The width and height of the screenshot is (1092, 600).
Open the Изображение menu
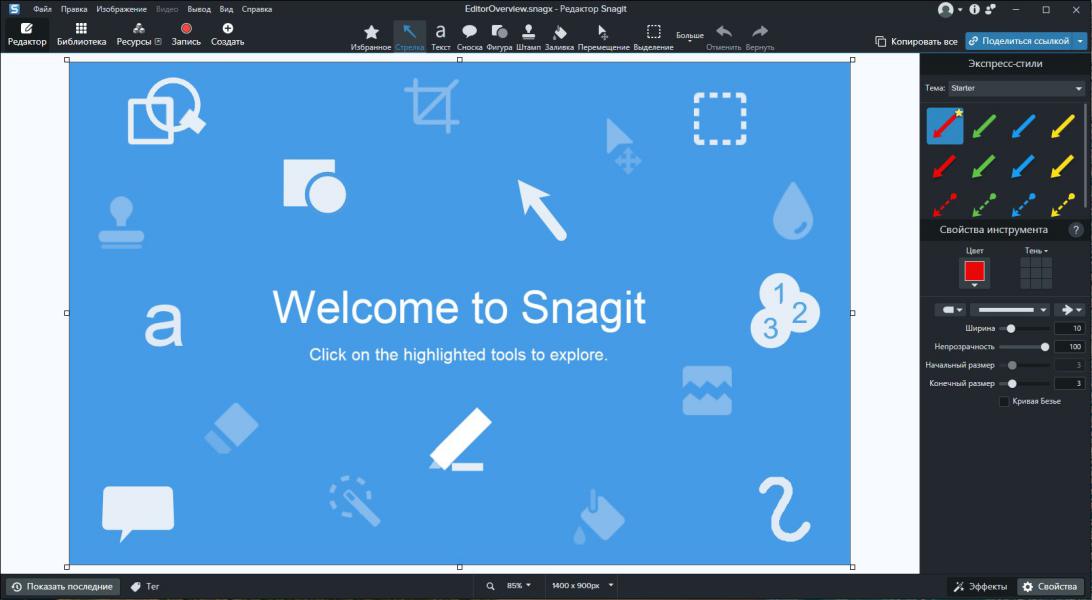coord(121,9)
